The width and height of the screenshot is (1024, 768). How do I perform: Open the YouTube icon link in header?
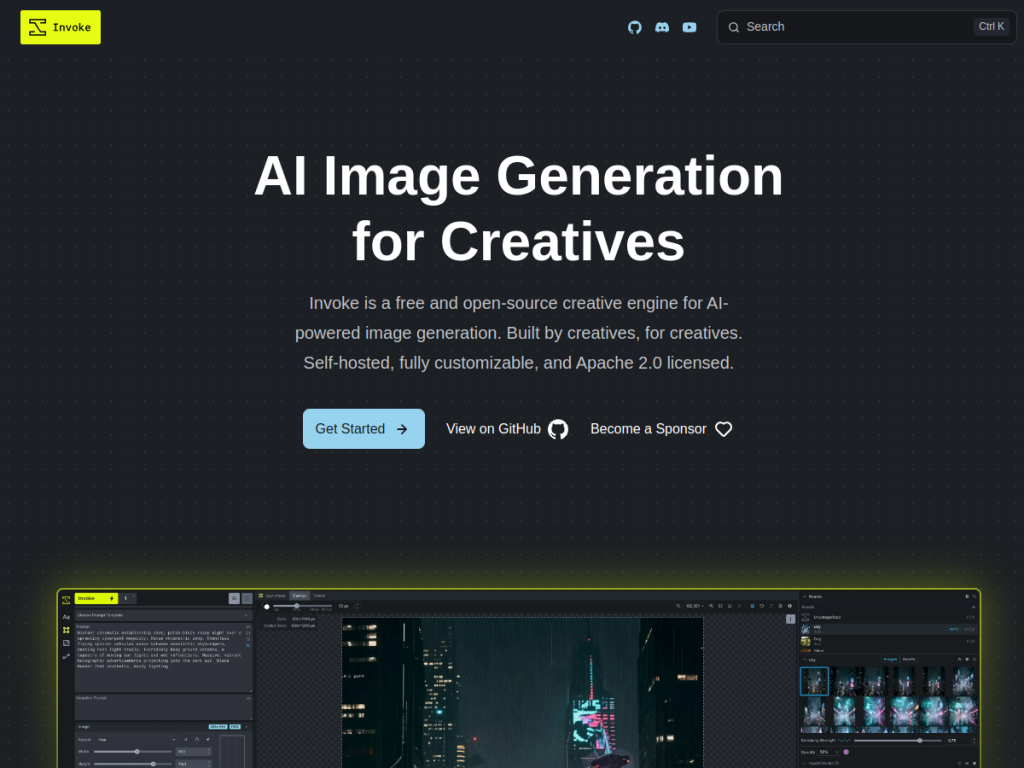point(690,27)
